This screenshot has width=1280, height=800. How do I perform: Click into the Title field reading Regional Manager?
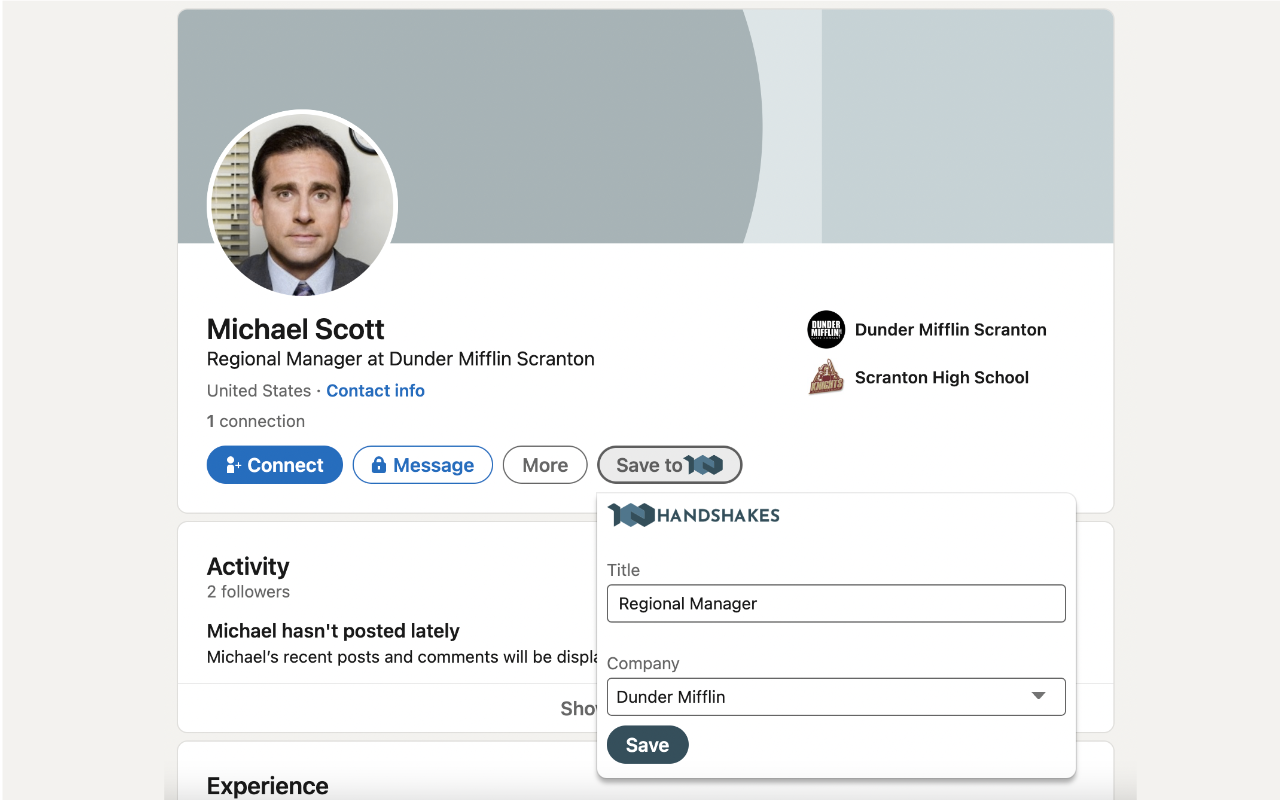[835, 604]
